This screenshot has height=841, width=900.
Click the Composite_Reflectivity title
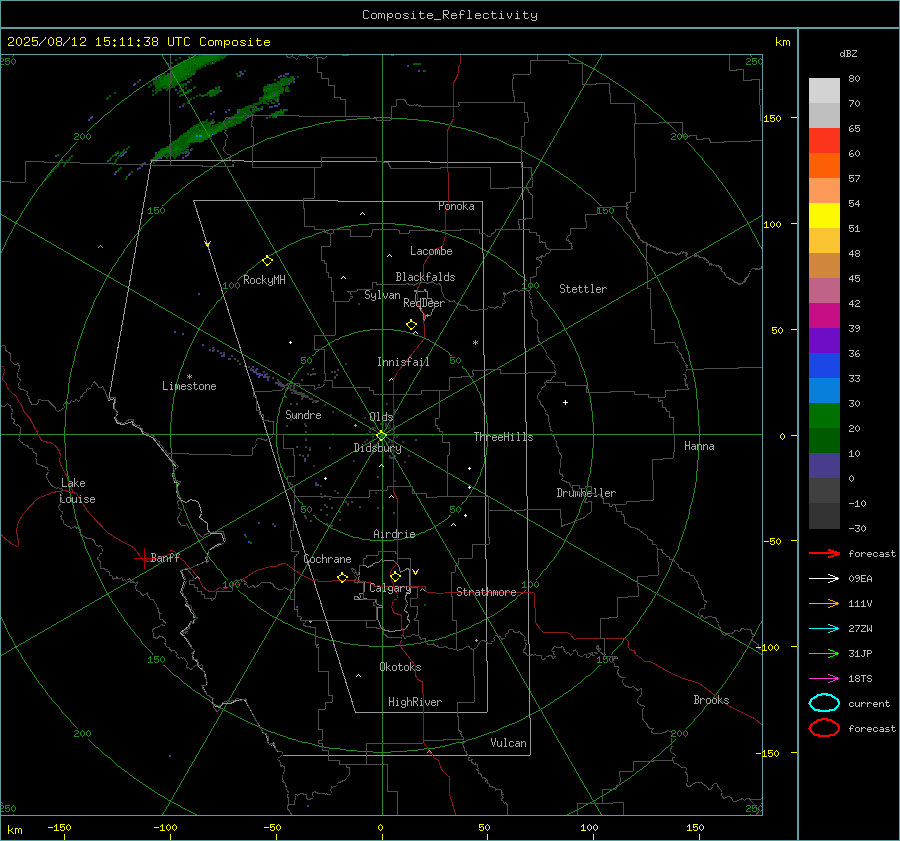450,15
